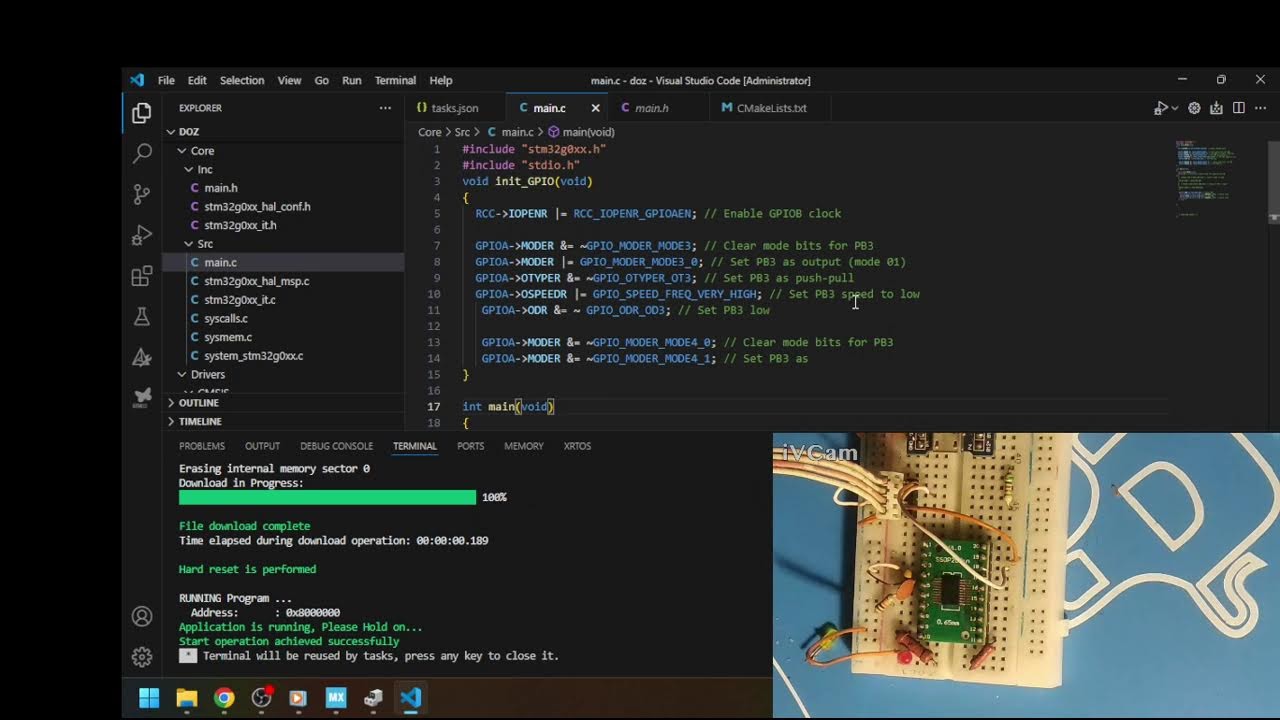Open the Explorer view in the activity bar

[x=142, y=113]
